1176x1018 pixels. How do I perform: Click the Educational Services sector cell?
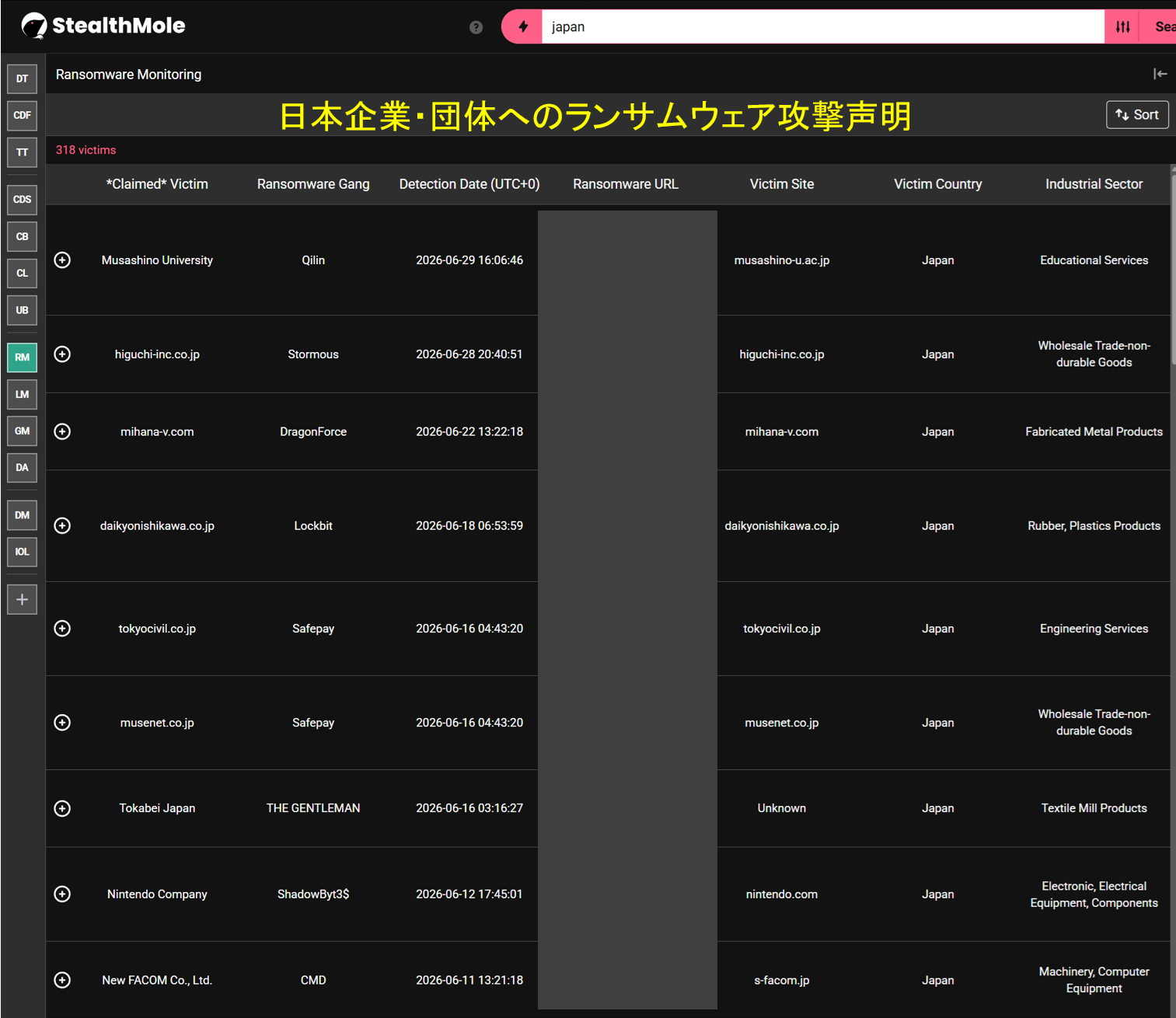tap(1094, 260)
